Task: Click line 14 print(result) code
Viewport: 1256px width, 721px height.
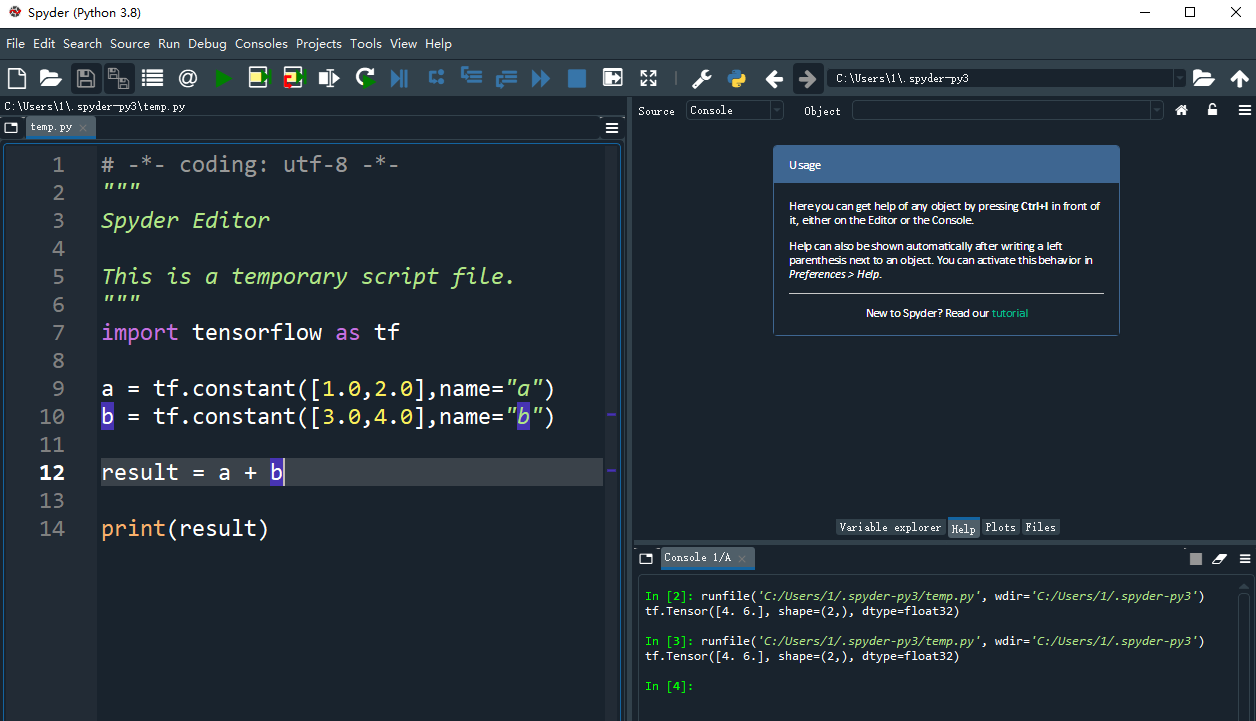Action: (185, 528)
